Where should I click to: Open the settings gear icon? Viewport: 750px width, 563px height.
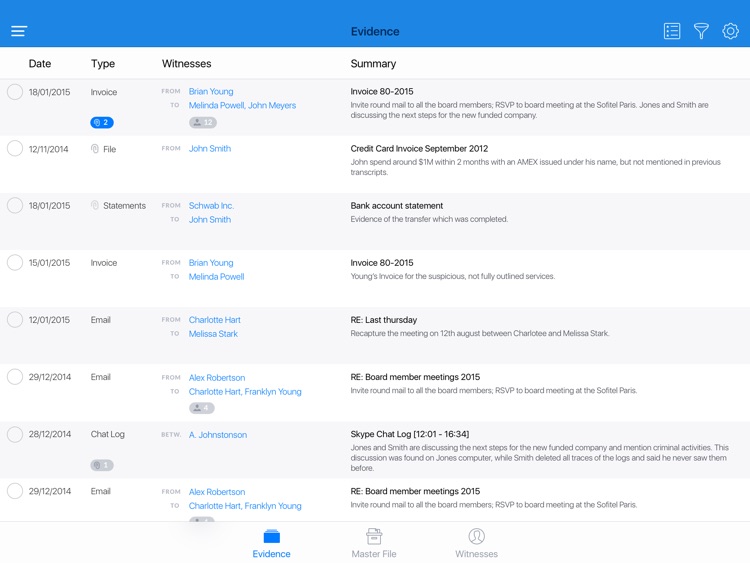tap(731, 32)
